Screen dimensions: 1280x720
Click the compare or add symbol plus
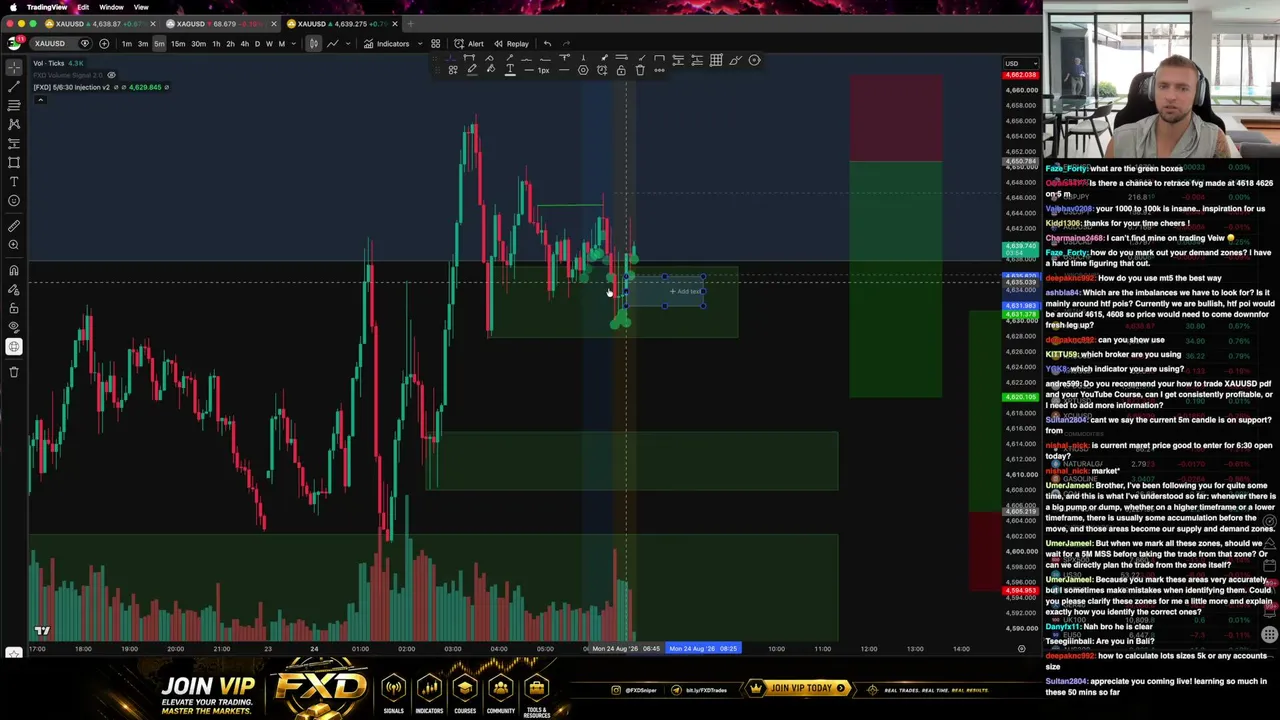[104, 44]
